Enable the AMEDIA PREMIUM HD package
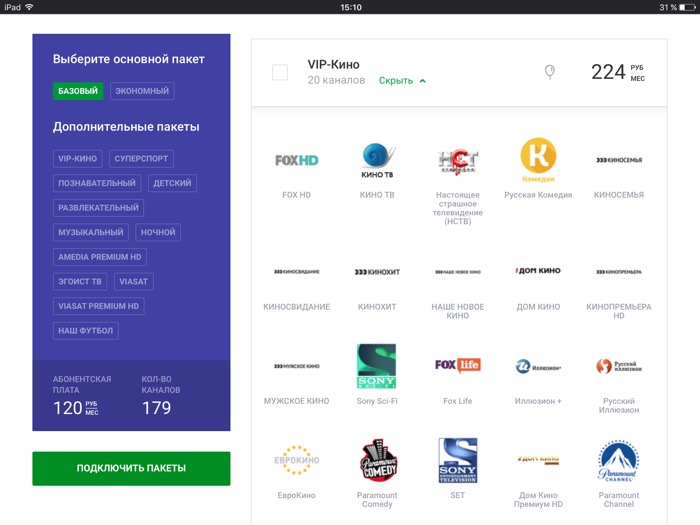 [x=100, y=257]
